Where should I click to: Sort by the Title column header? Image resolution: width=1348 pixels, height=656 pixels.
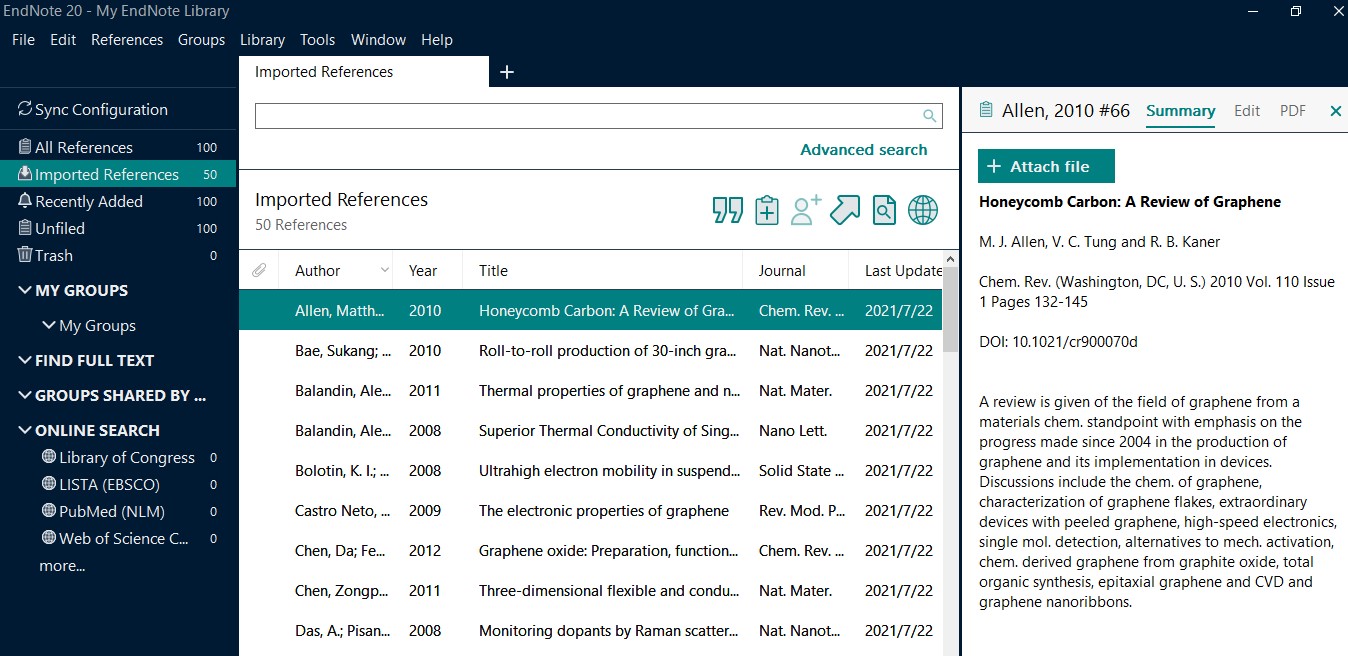[x=493, y=271]
